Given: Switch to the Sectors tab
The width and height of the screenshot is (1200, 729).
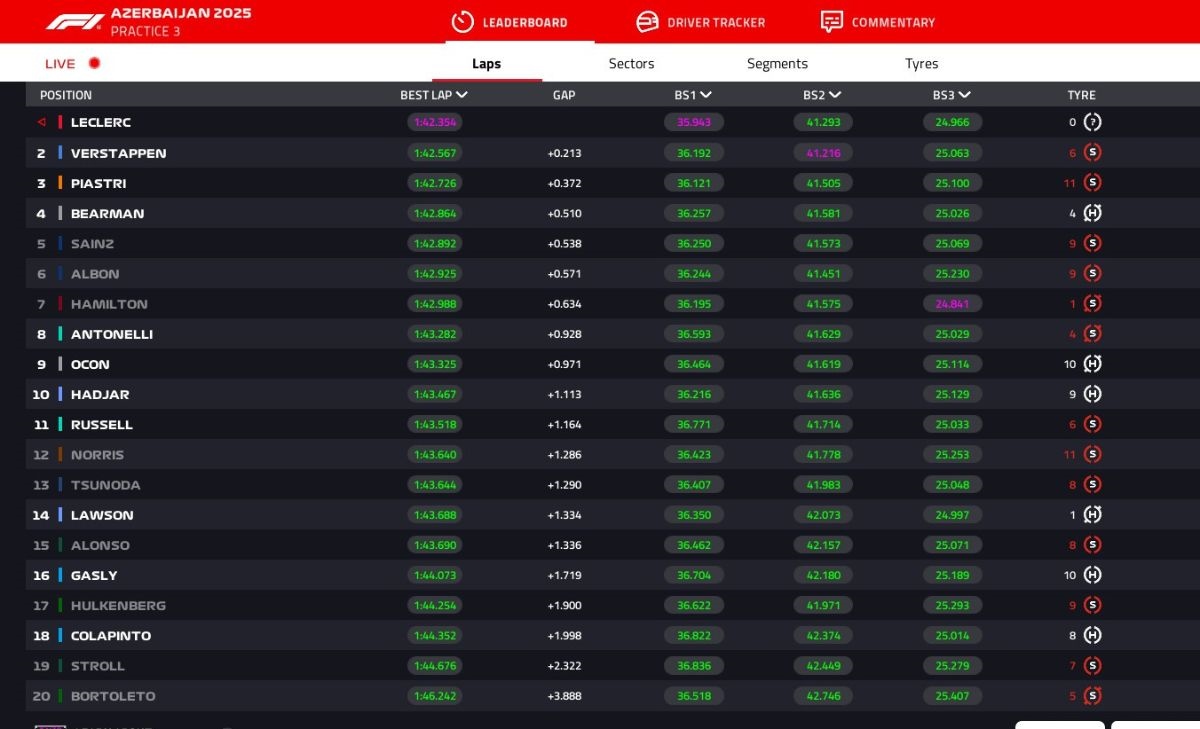Looking at the screenshot, I should tap(631, 63).
